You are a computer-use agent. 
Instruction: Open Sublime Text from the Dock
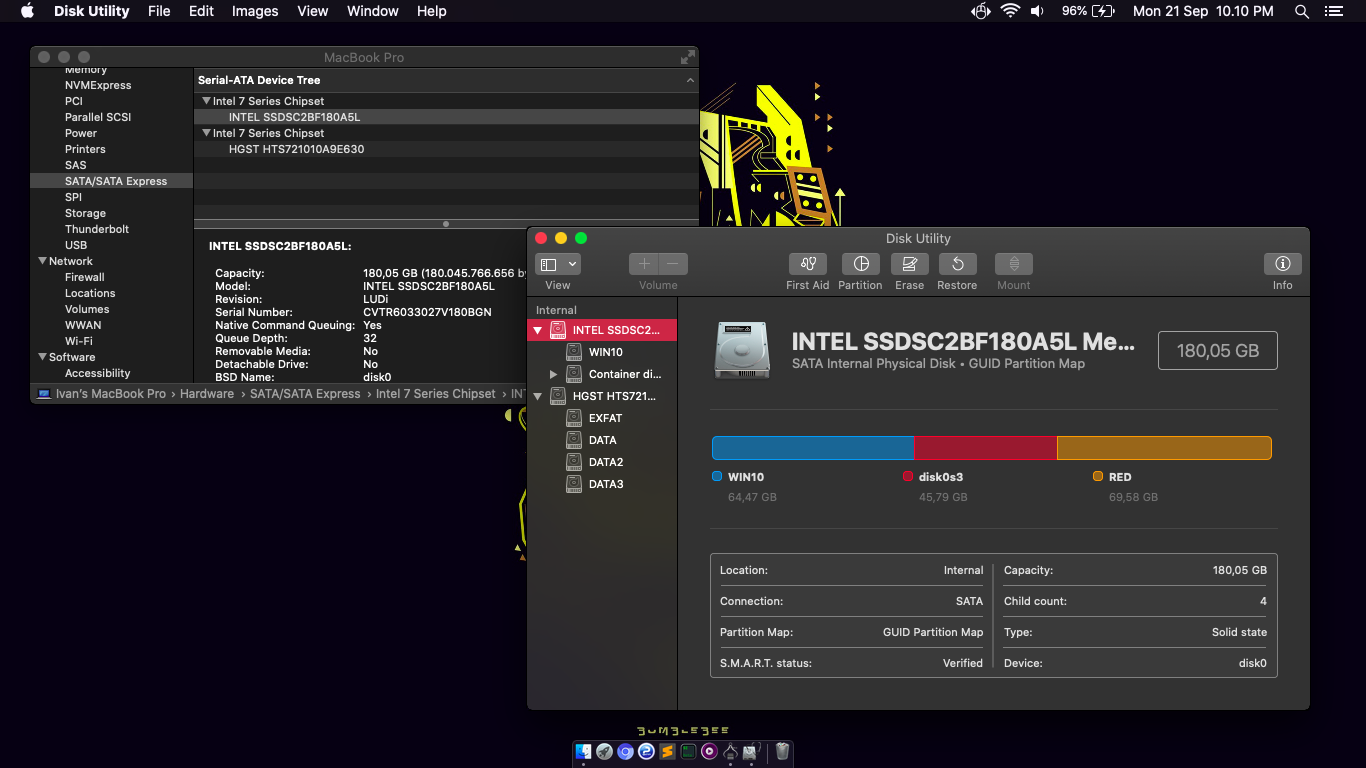point(668,751)
